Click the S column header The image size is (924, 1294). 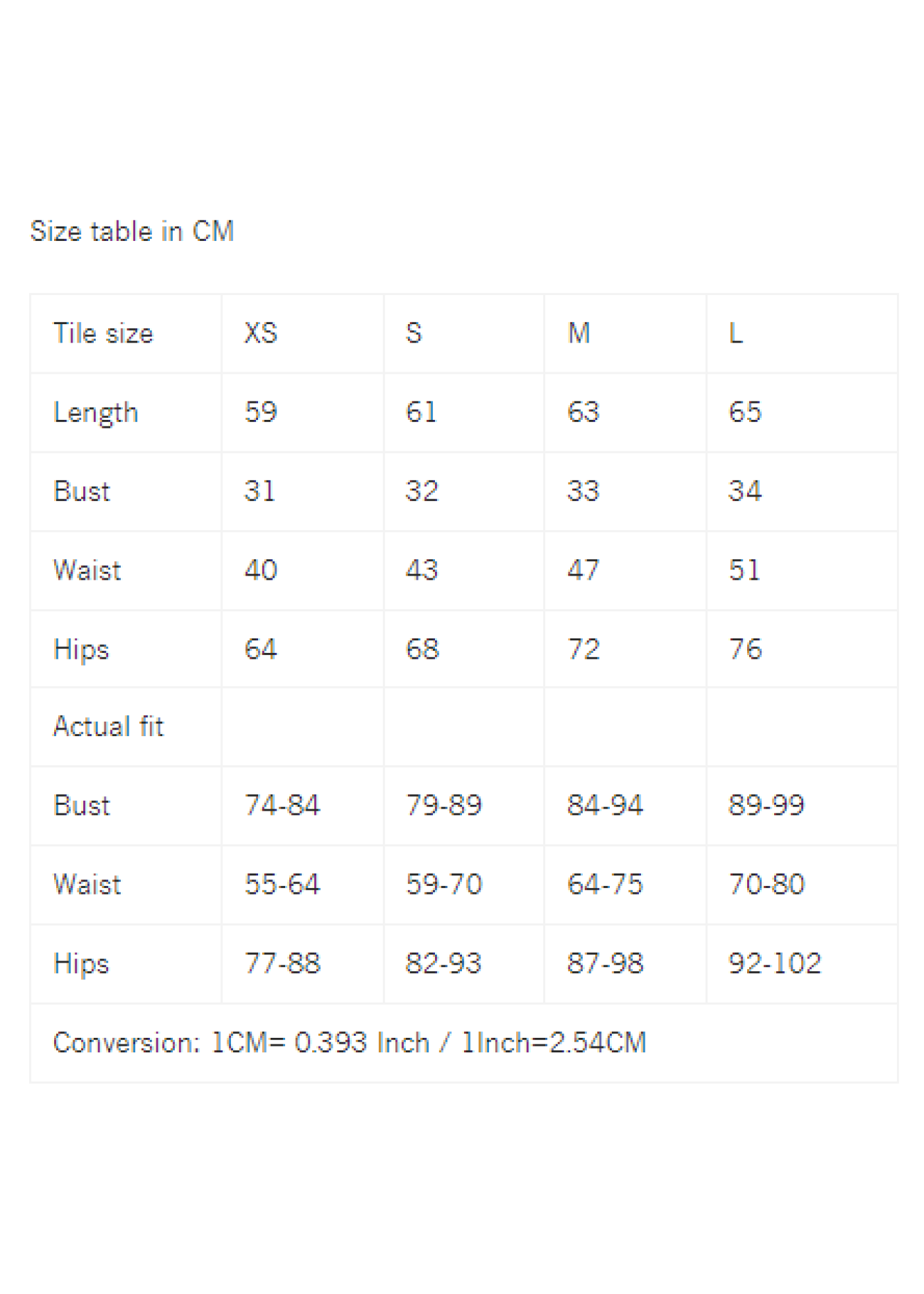tap(414, 333)
